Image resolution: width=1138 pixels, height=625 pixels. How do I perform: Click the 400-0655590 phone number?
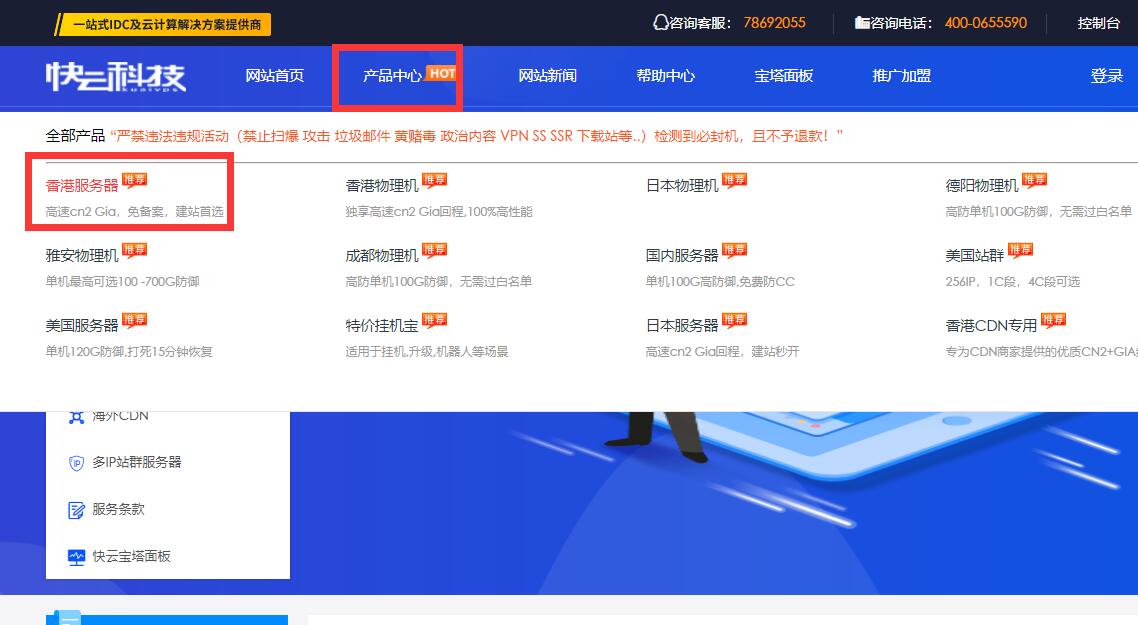984,22
